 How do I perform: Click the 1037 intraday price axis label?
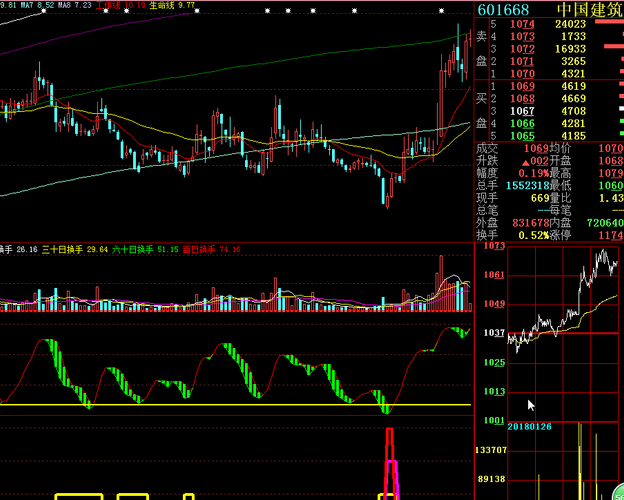point(494,333)
